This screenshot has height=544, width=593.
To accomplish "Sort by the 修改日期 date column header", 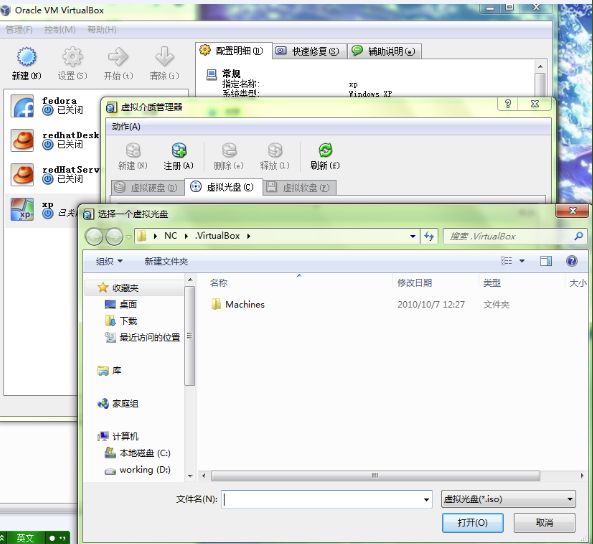I will [x=414, y=283].
